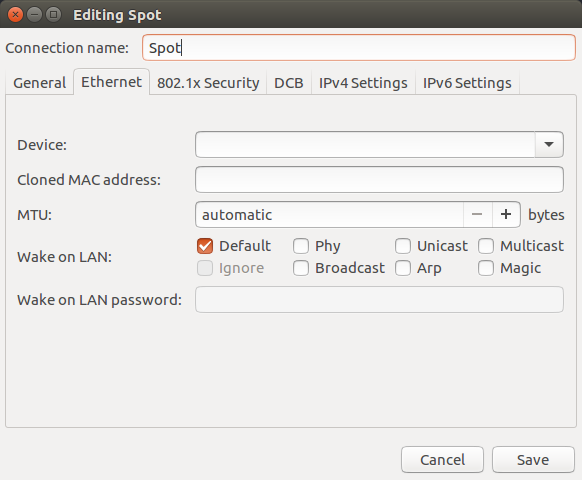The height and width of the screenshot is (480, 582).
Task: Enable the Broadcast checkbox
Action: pos(301,268)
